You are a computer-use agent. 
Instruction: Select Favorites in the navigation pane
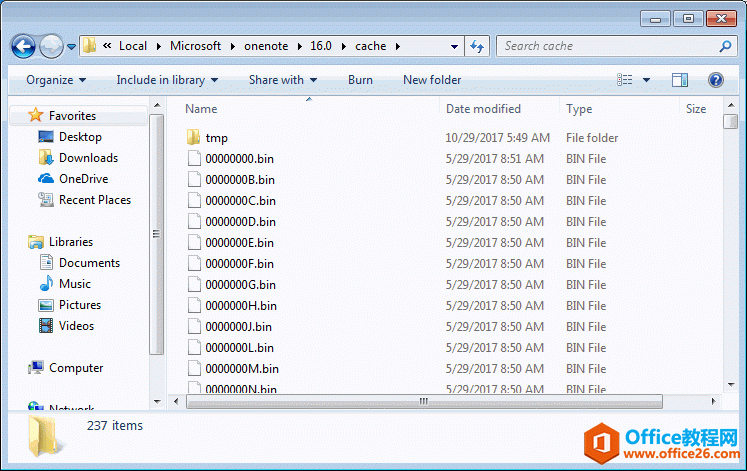[x=72, y=116]
